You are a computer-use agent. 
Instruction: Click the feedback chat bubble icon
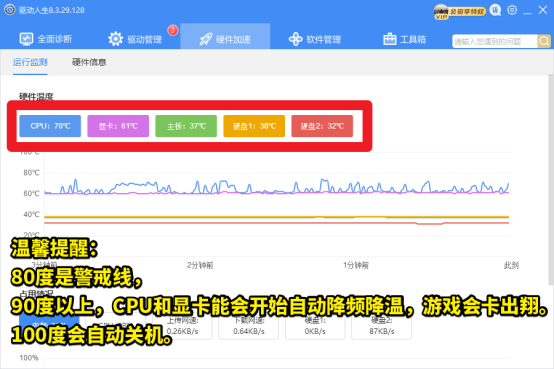[495, 10]
